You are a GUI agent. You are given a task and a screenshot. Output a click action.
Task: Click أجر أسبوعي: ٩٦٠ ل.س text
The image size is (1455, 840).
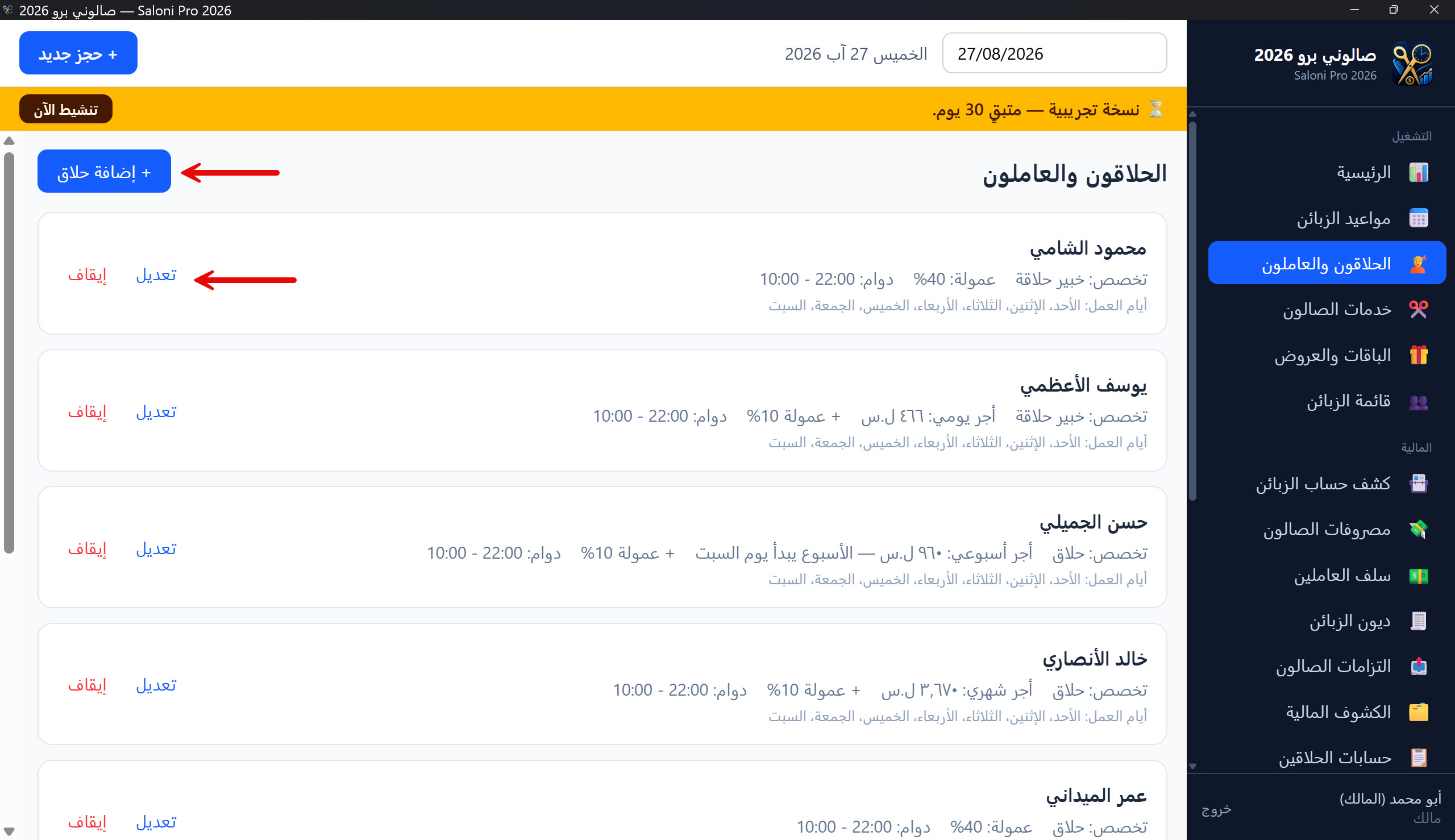(x=957, y=552)
